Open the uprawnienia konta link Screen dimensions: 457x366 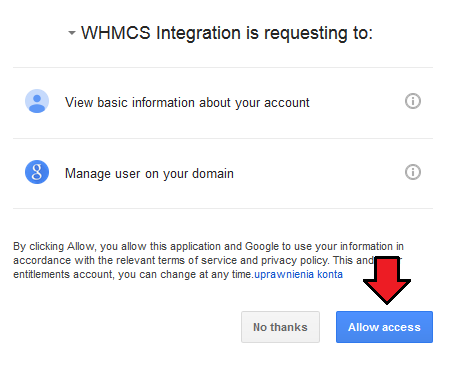coord(298,274)
